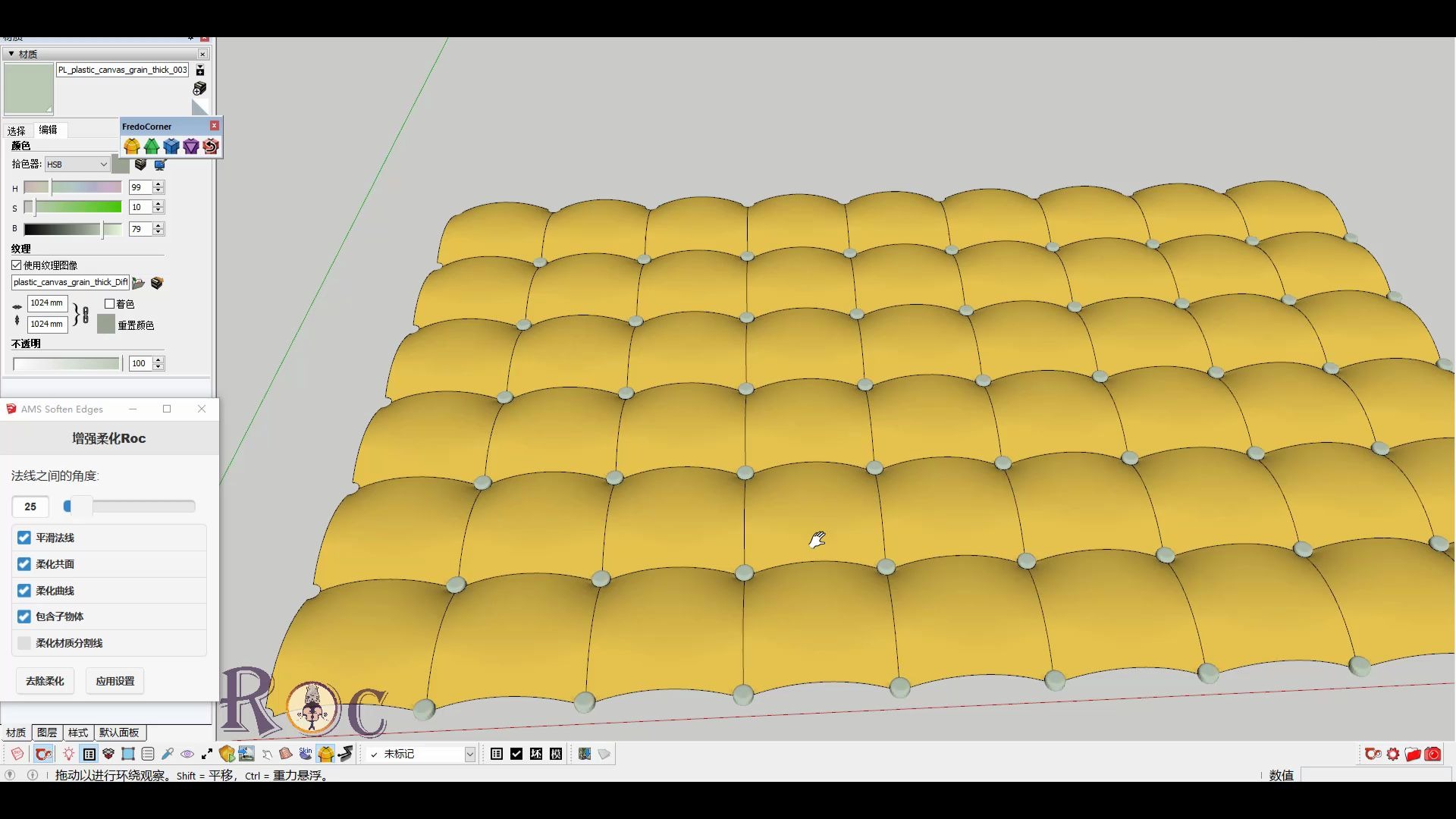This screenshot has width=1456, height=819.
Task: Increase the H value with its up arrow
Action: [x=158, y=184]
